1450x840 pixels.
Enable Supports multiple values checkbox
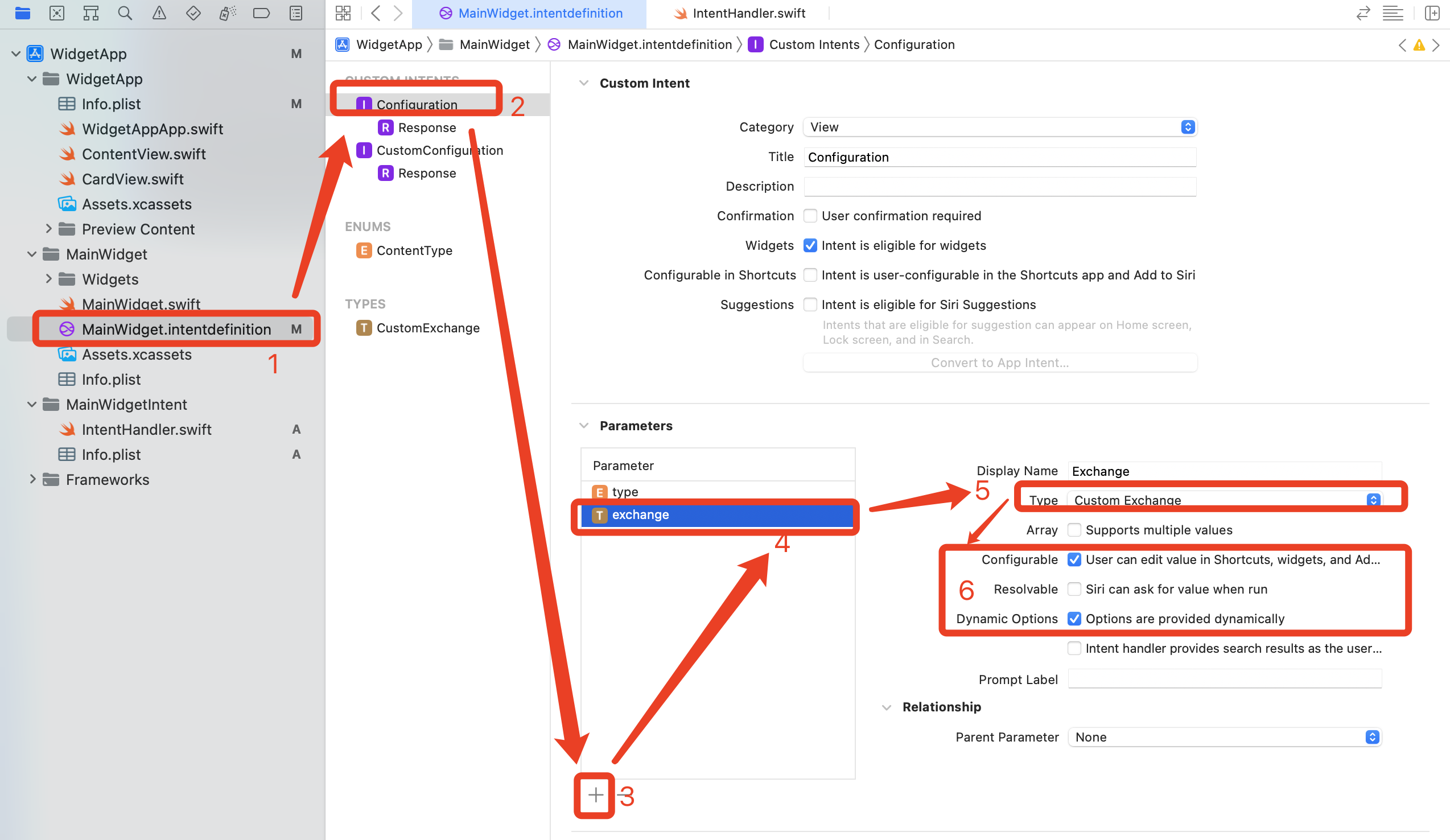tap(1074, 530)
